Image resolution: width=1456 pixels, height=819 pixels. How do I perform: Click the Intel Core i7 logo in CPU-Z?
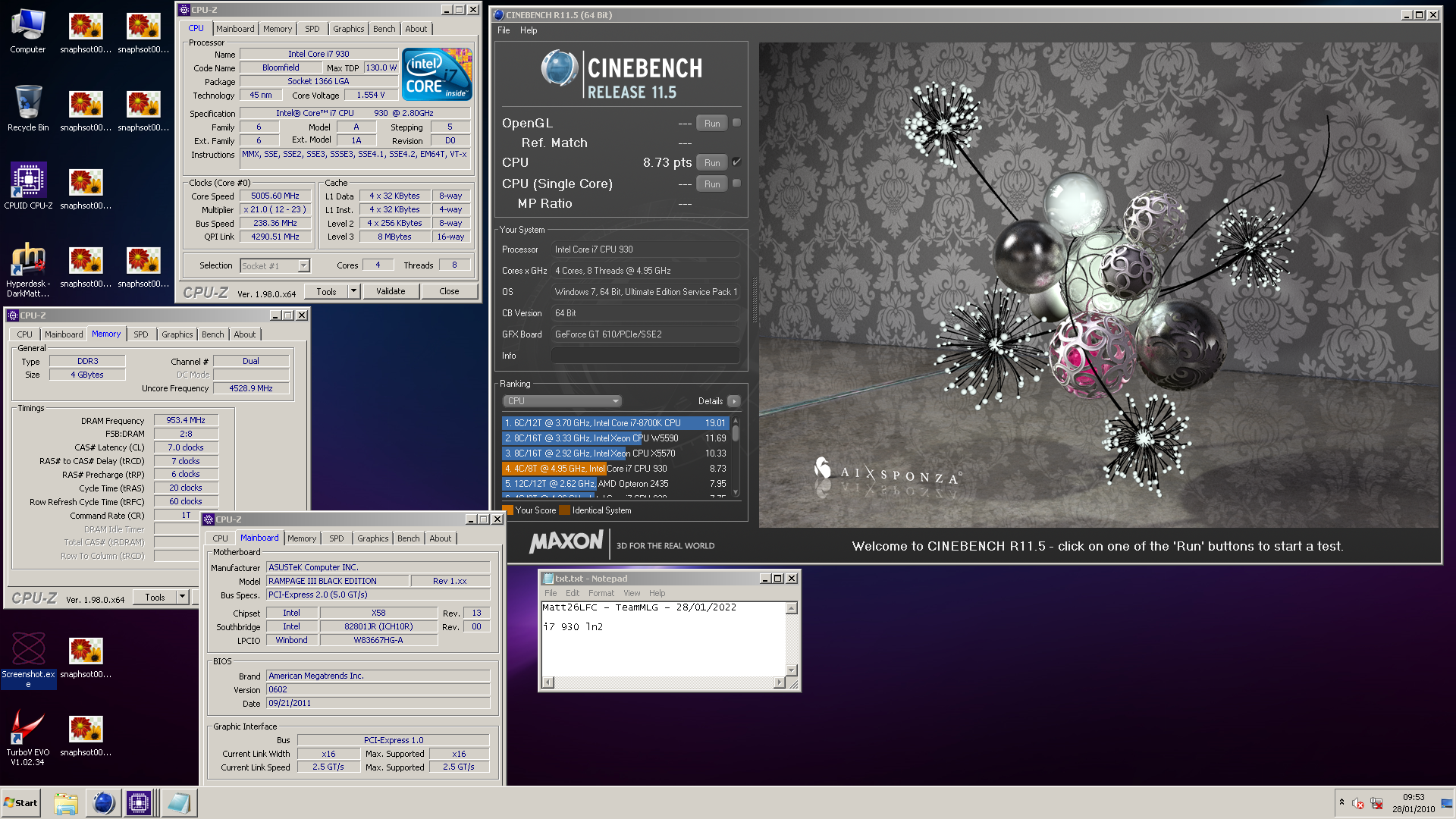pos(437,74)
